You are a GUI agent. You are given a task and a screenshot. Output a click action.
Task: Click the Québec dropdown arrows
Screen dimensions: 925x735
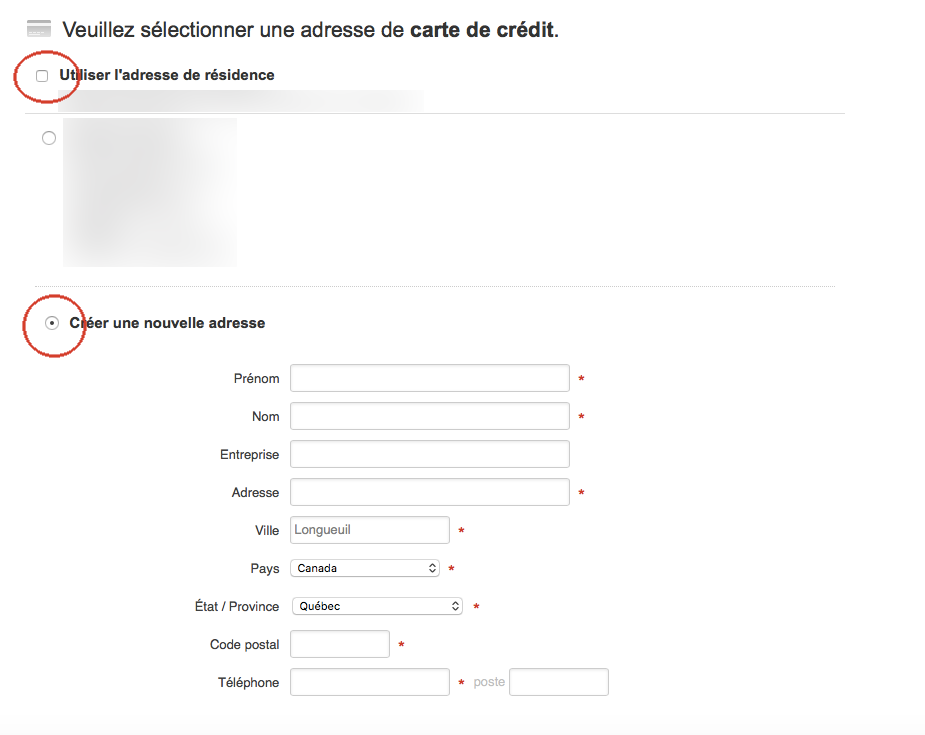[x=455, y=606]
